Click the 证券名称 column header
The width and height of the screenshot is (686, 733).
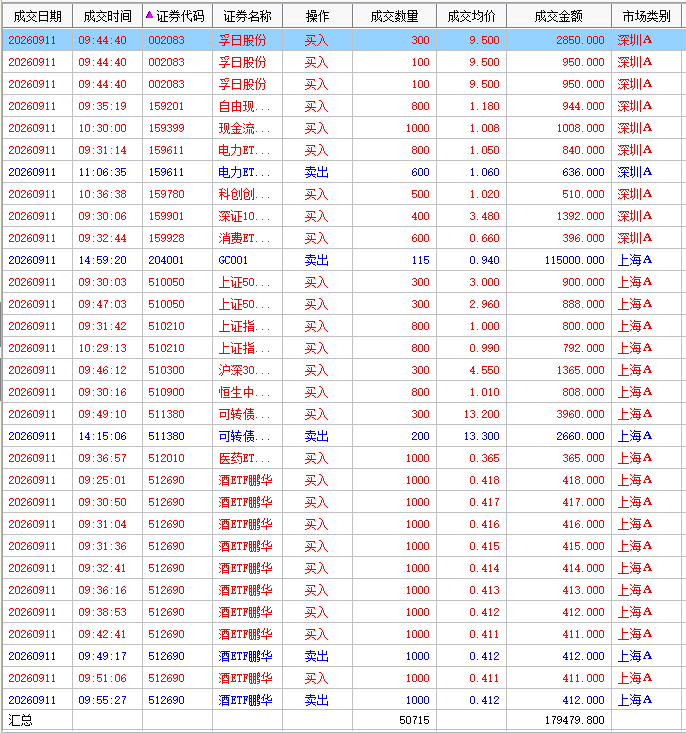coord(247,16)
